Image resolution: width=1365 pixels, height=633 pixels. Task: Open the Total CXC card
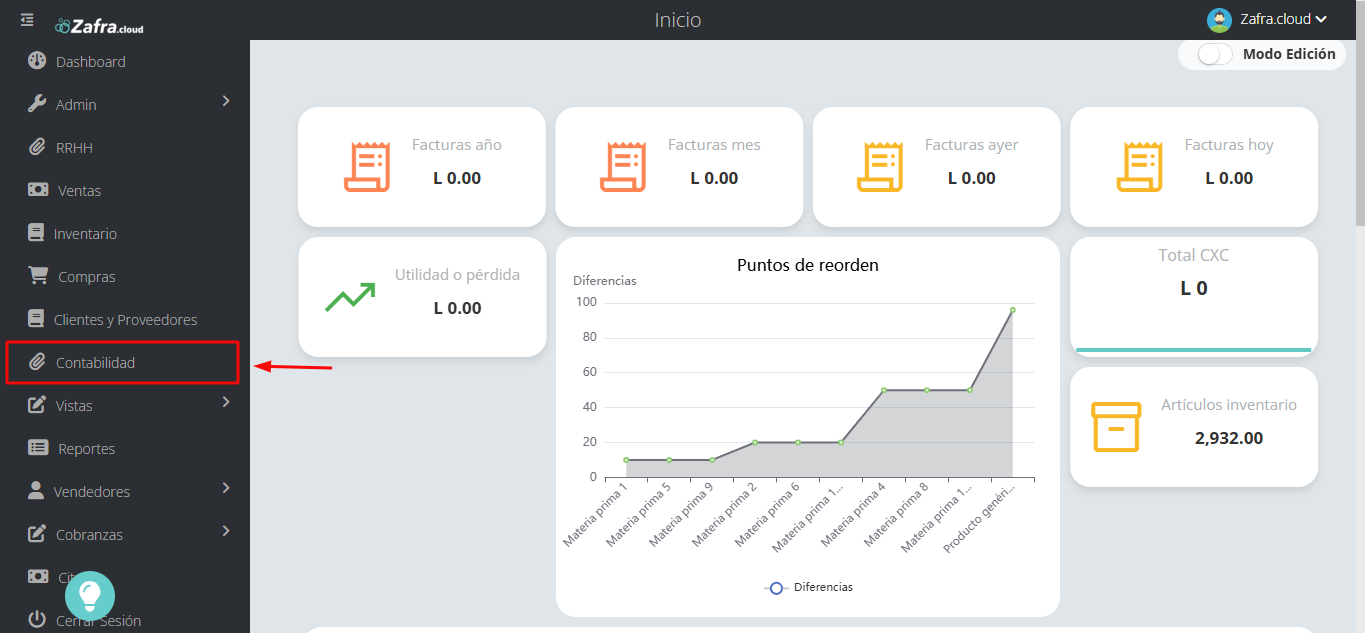(1194, 297)
